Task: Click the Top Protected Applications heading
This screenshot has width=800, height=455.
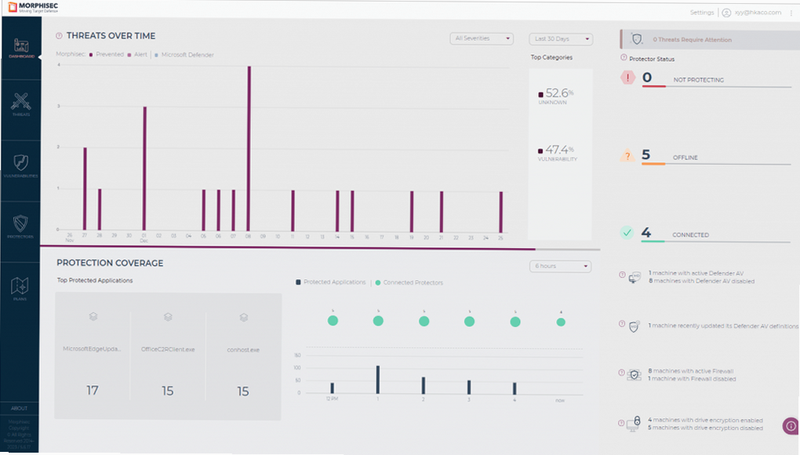Action: [95, 280]
